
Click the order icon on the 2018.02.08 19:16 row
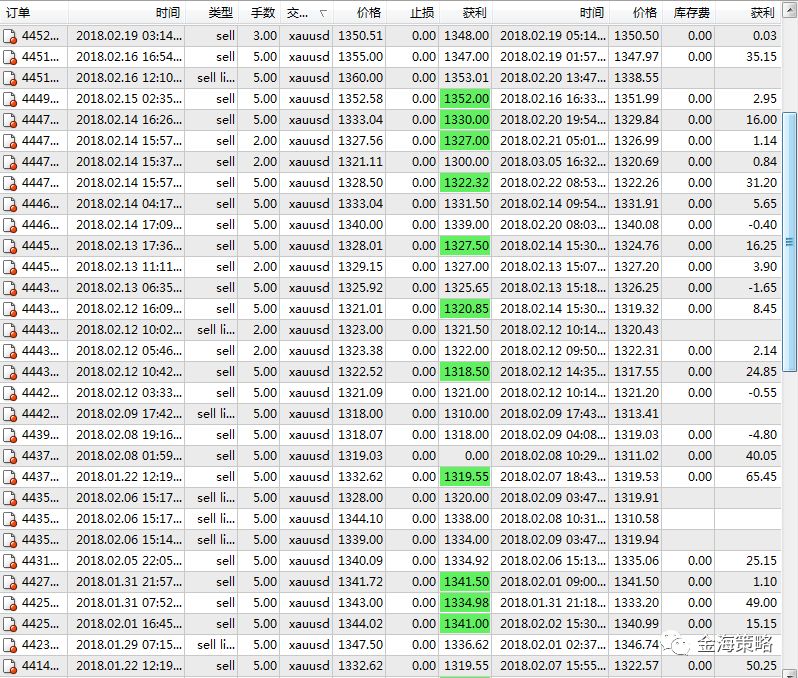click(10, 435)
